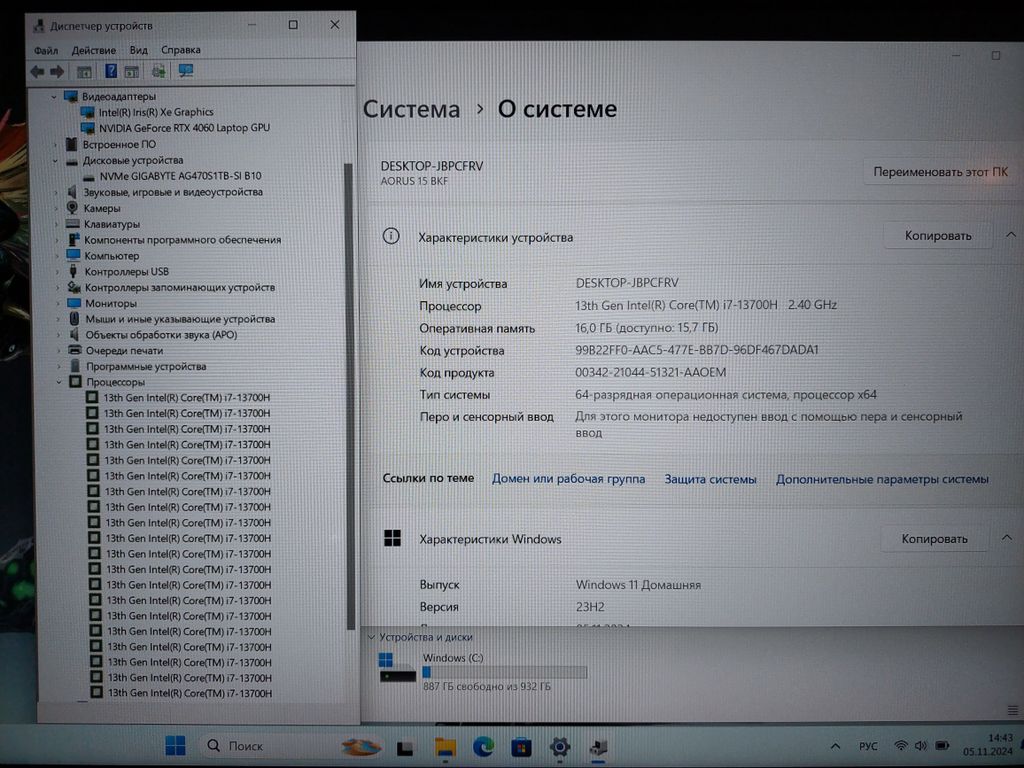The height and width of the screenshot is (768, 1024).
Task: Click the Device Manager vertical scrollbar
Action: pyautogui.click(x=349, y=400)
